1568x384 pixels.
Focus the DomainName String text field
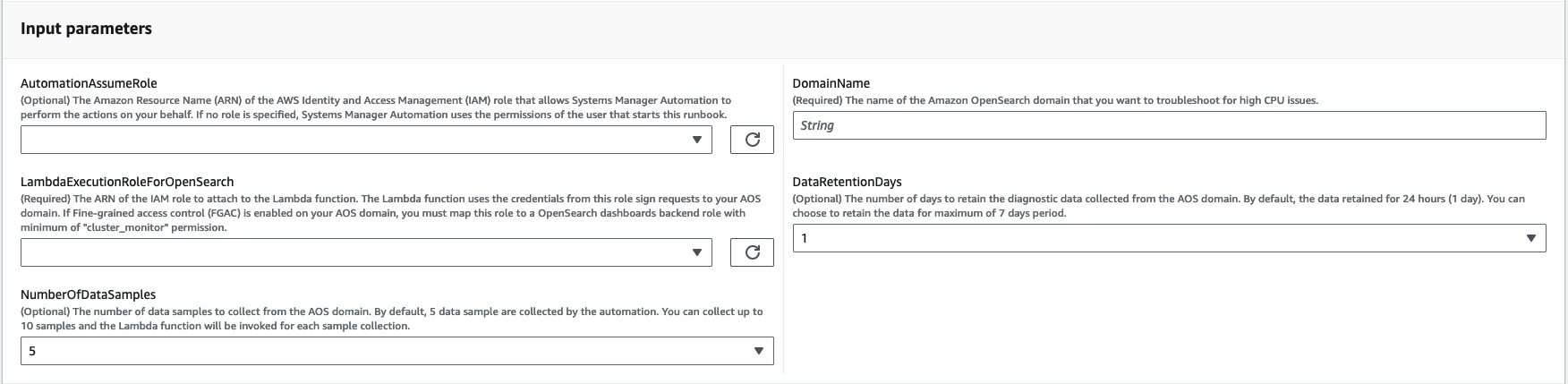[1169, 125]
